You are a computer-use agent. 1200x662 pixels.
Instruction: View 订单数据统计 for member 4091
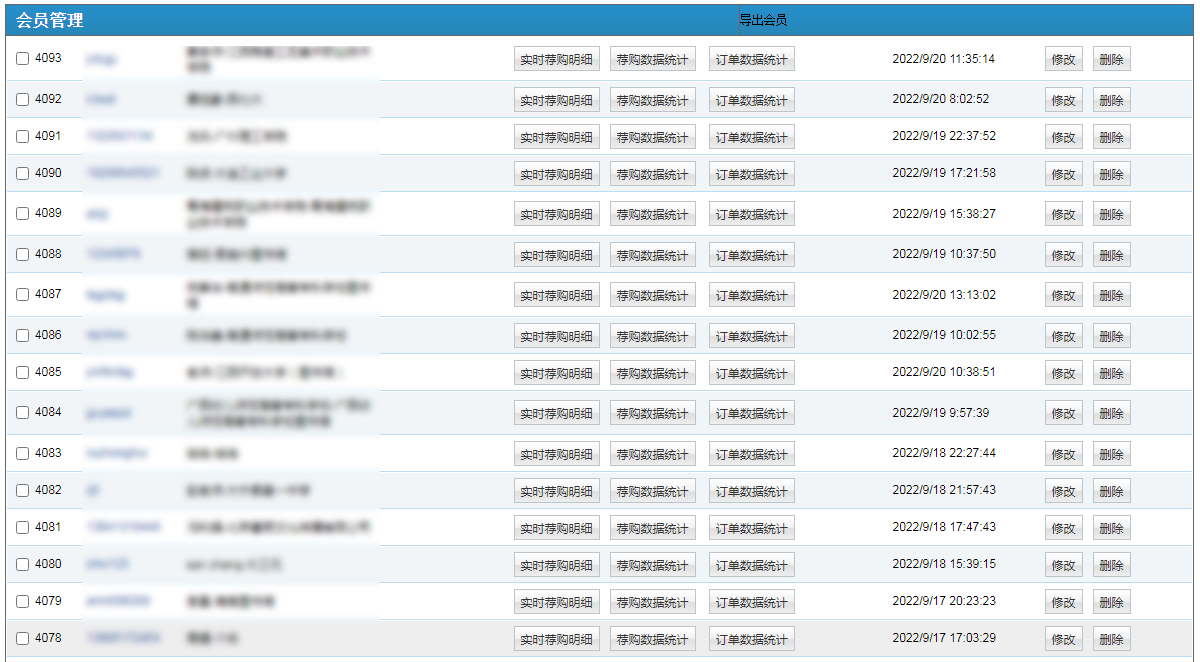(751, 138)
